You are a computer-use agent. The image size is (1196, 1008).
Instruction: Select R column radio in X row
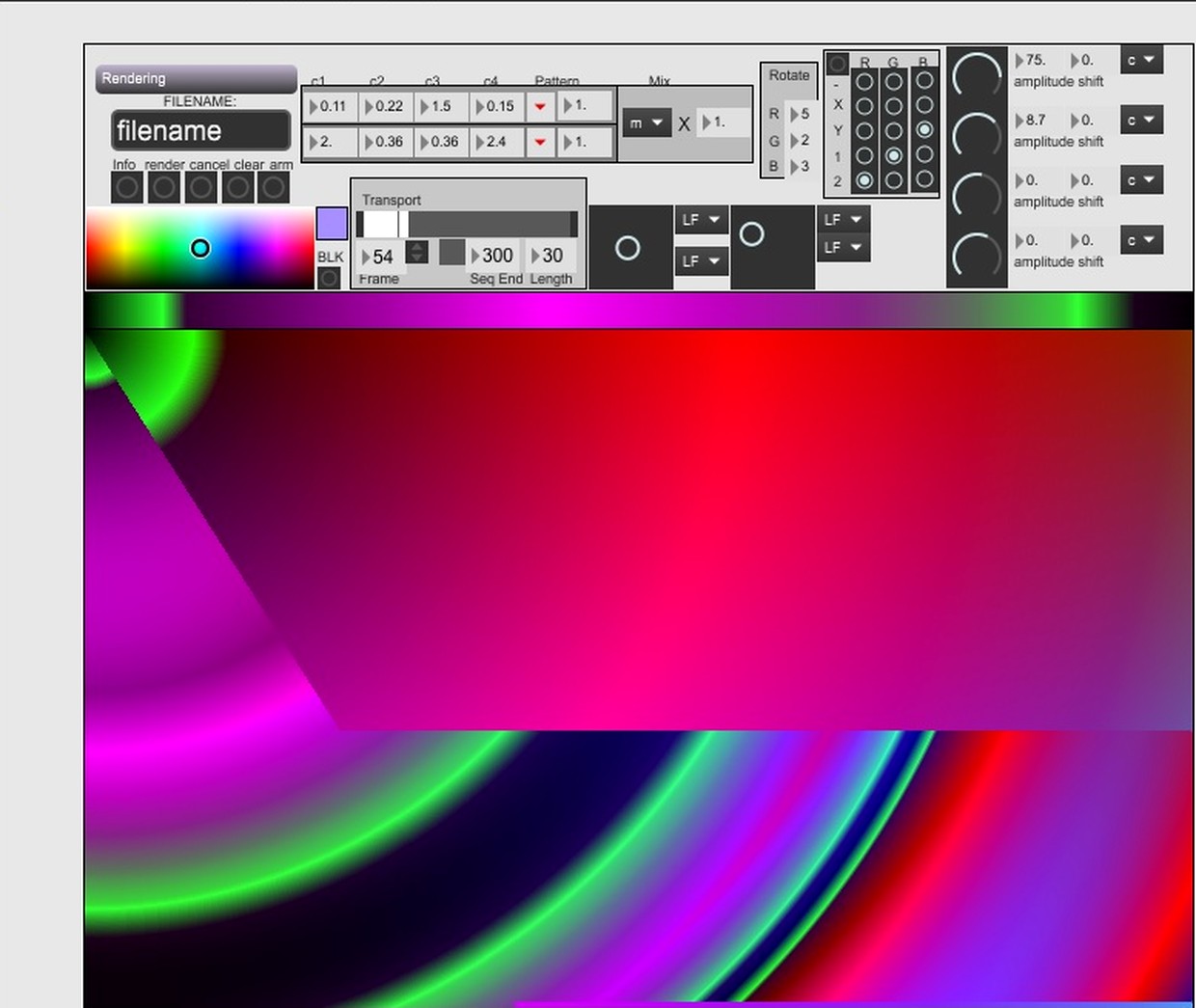coord(864,106)
